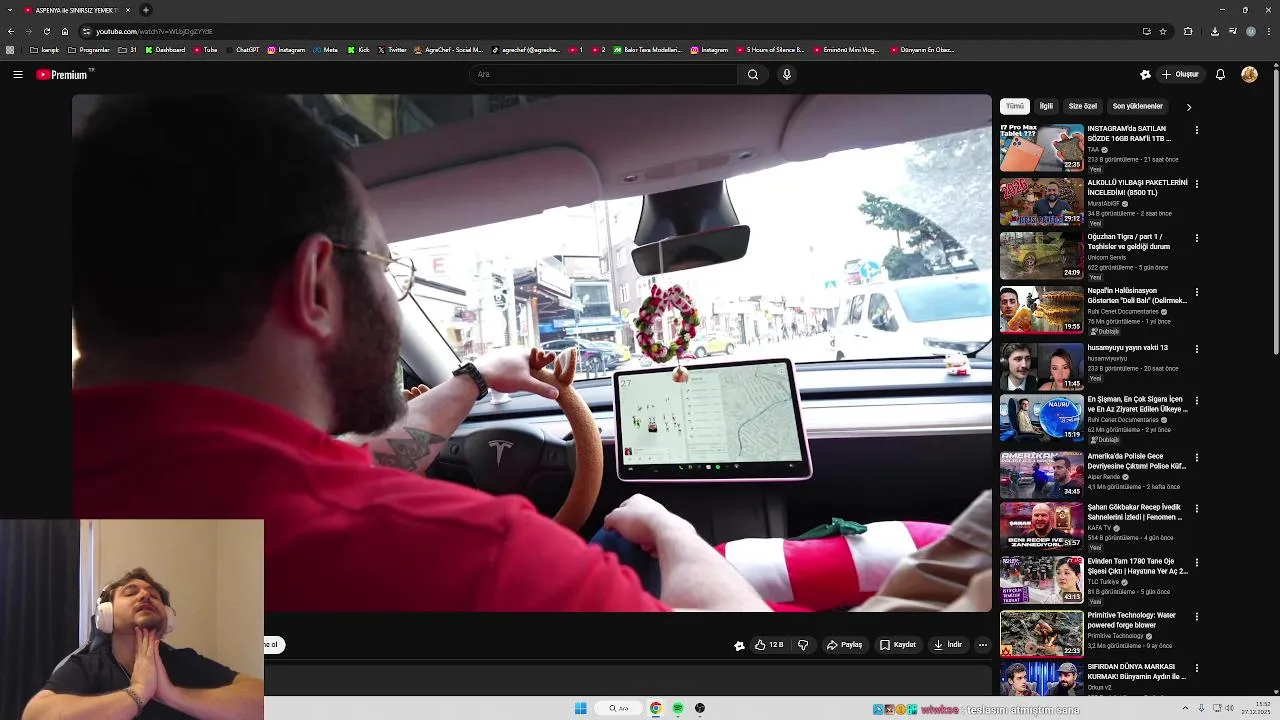The image size is (1280, 720).
Task: Open options for Oğuzhan Tigra video
Action: pyautogui.click(x=1196, y=238)
